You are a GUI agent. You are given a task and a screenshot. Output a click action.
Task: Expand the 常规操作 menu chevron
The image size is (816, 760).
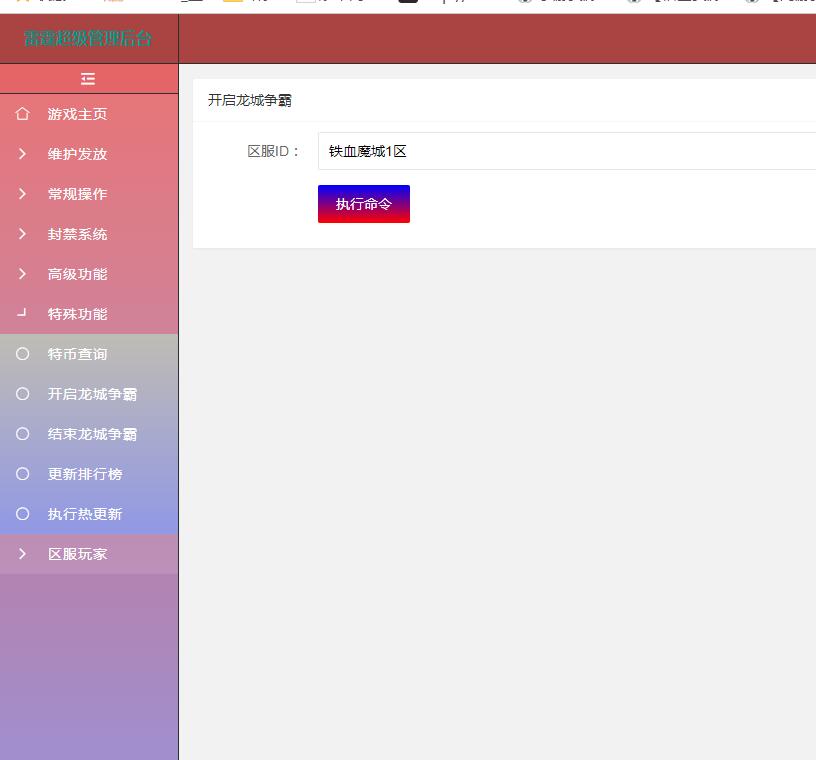point(22,194)
